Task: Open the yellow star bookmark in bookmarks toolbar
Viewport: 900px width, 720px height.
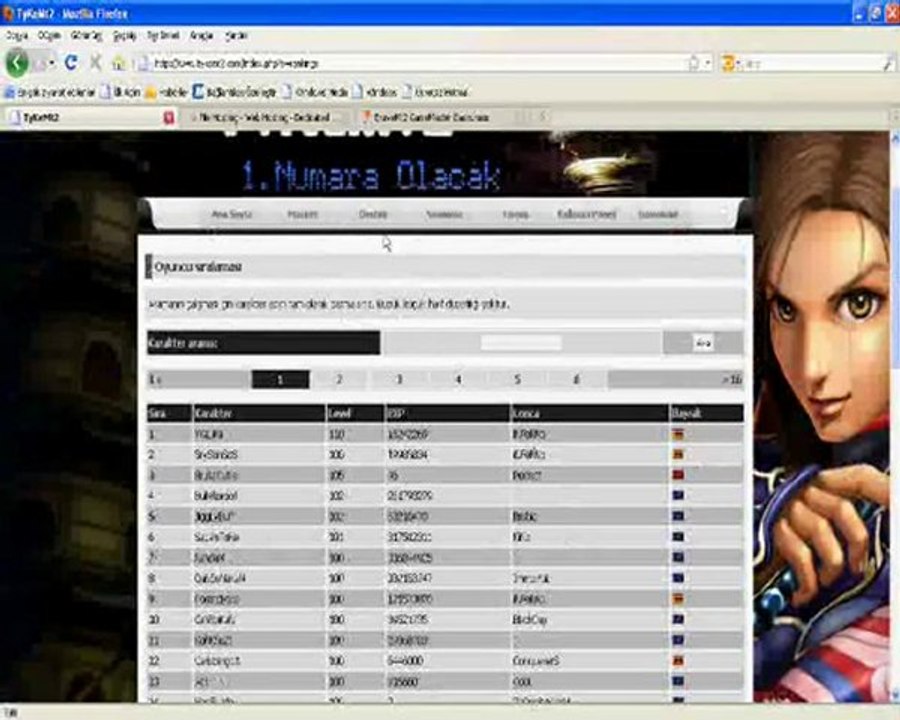Action: click(151, 92)
